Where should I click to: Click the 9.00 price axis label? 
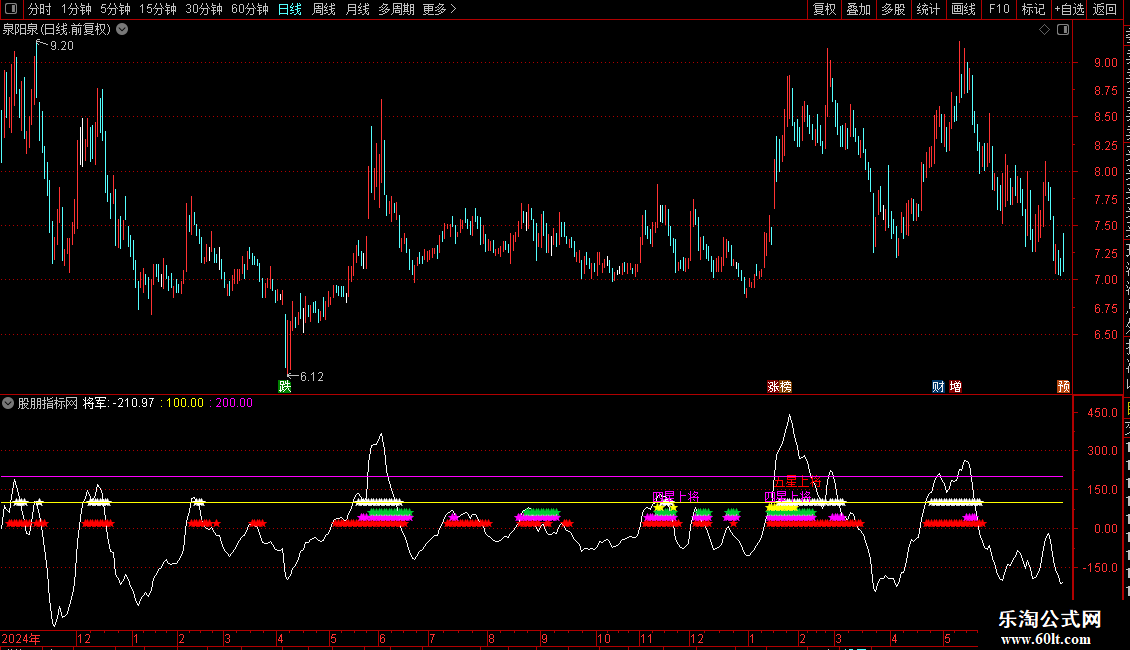coord(1105,63)
